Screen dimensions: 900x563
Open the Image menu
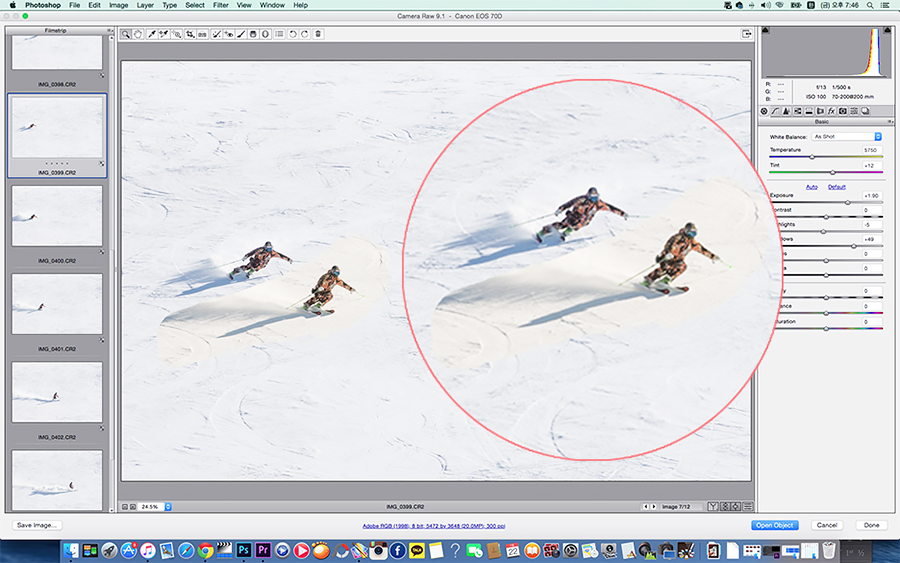(118, 5)
